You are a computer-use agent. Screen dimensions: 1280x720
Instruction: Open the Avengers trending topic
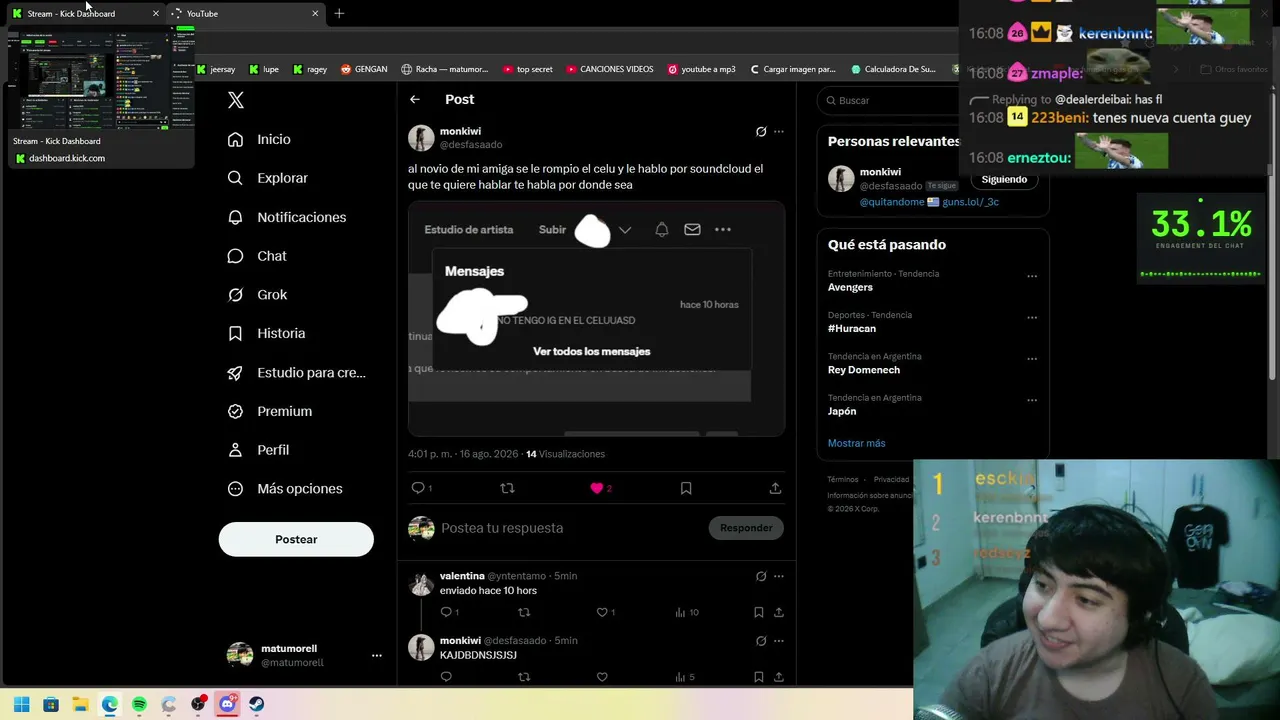tap(850, 287)
